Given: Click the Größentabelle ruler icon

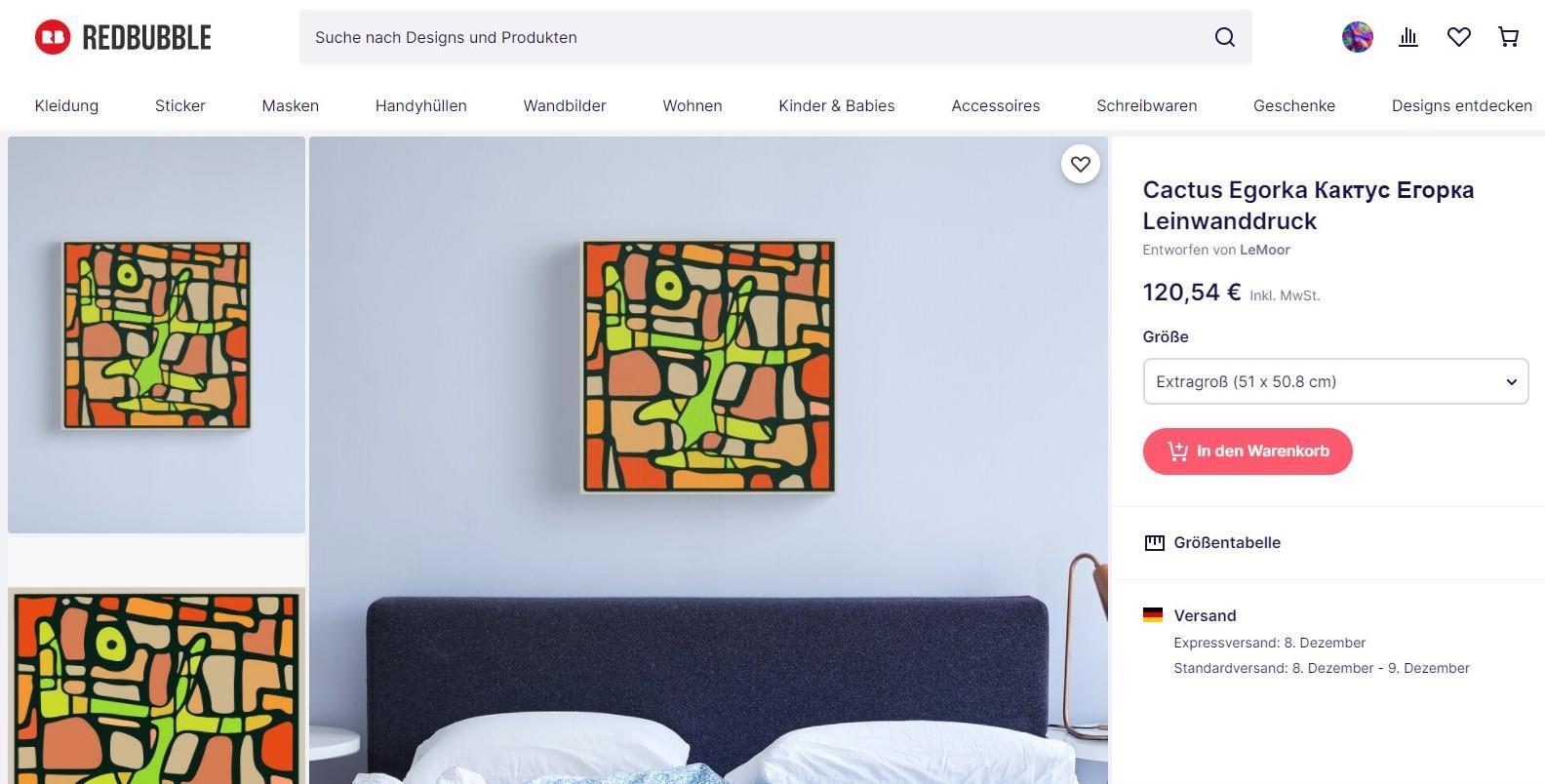Looking at the screenshot, I should point(1154,543).
